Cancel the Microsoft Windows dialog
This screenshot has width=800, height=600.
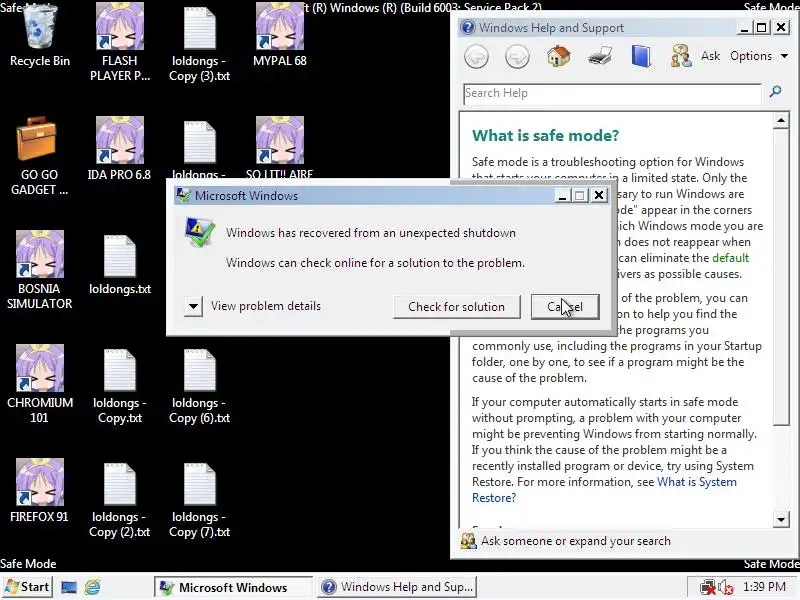(565, 307)
